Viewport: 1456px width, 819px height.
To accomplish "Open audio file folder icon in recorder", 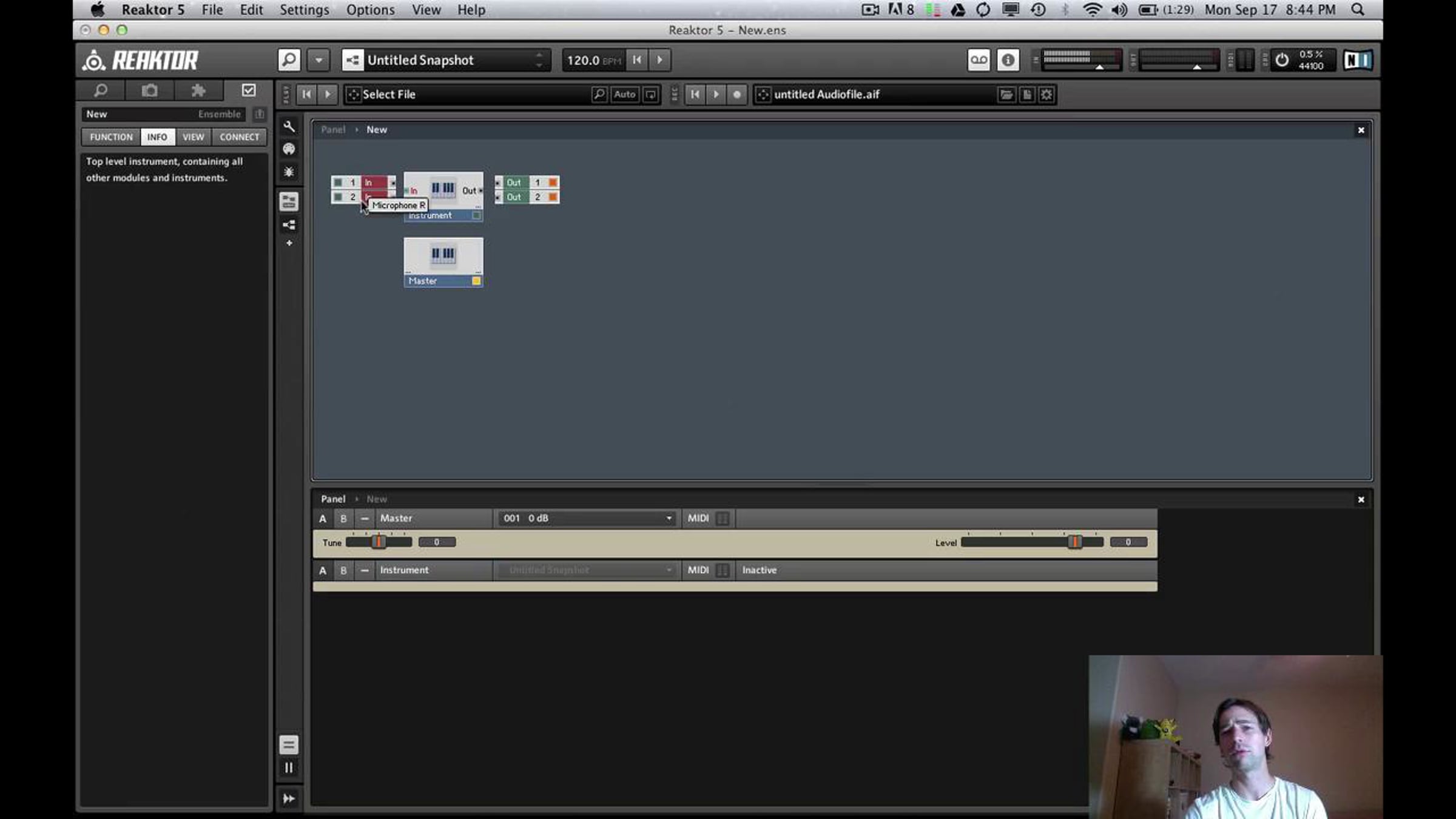I will point(1006,95).
